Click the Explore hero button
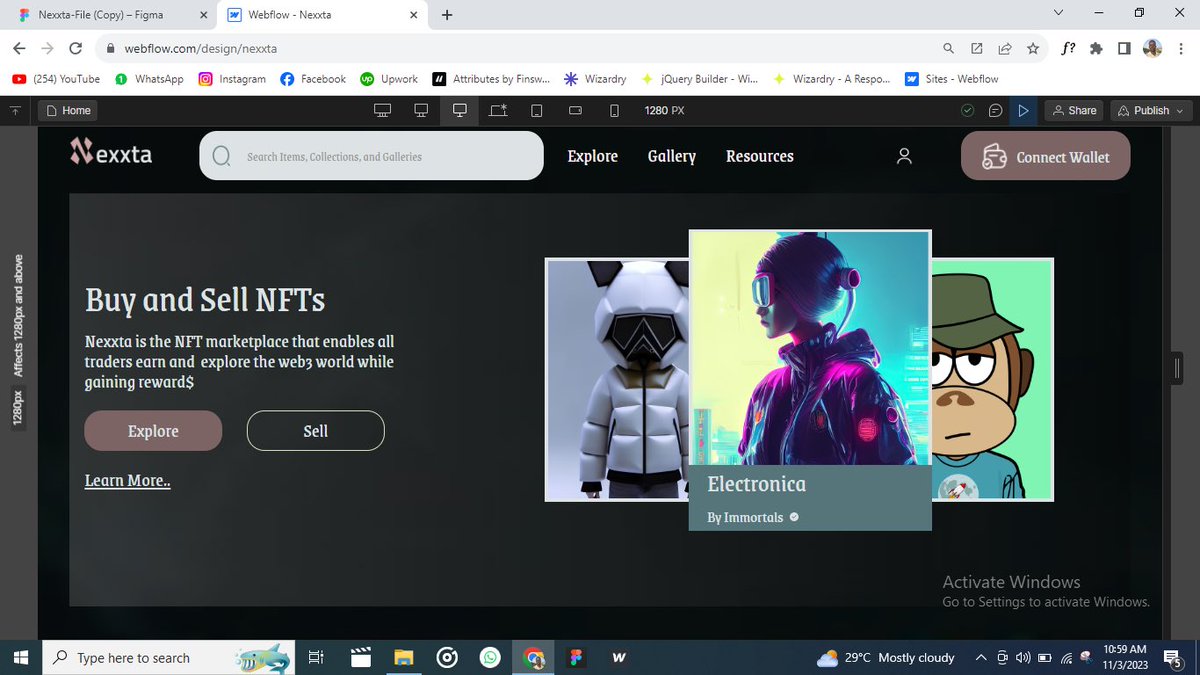 (x=153, y=431)
